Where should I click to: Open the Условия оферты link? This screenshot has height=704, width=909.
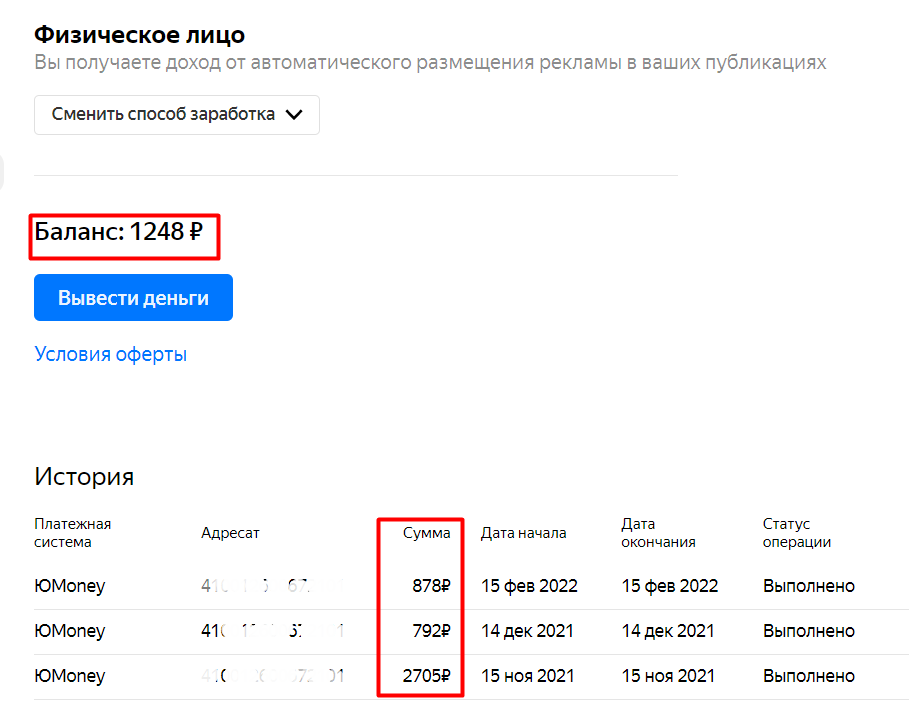pyautogui.click(x=111, y=354)
